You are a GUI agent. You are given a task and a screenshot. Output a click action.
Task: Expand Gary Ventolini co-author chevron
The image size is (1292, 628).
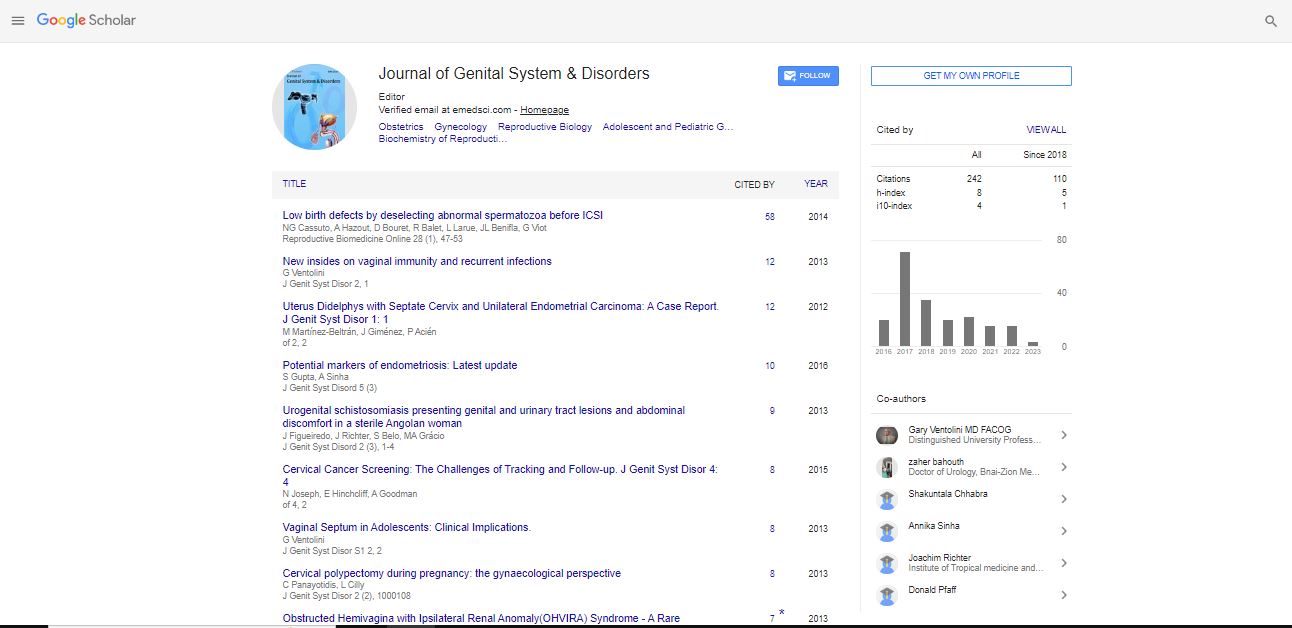[1063, 435]
